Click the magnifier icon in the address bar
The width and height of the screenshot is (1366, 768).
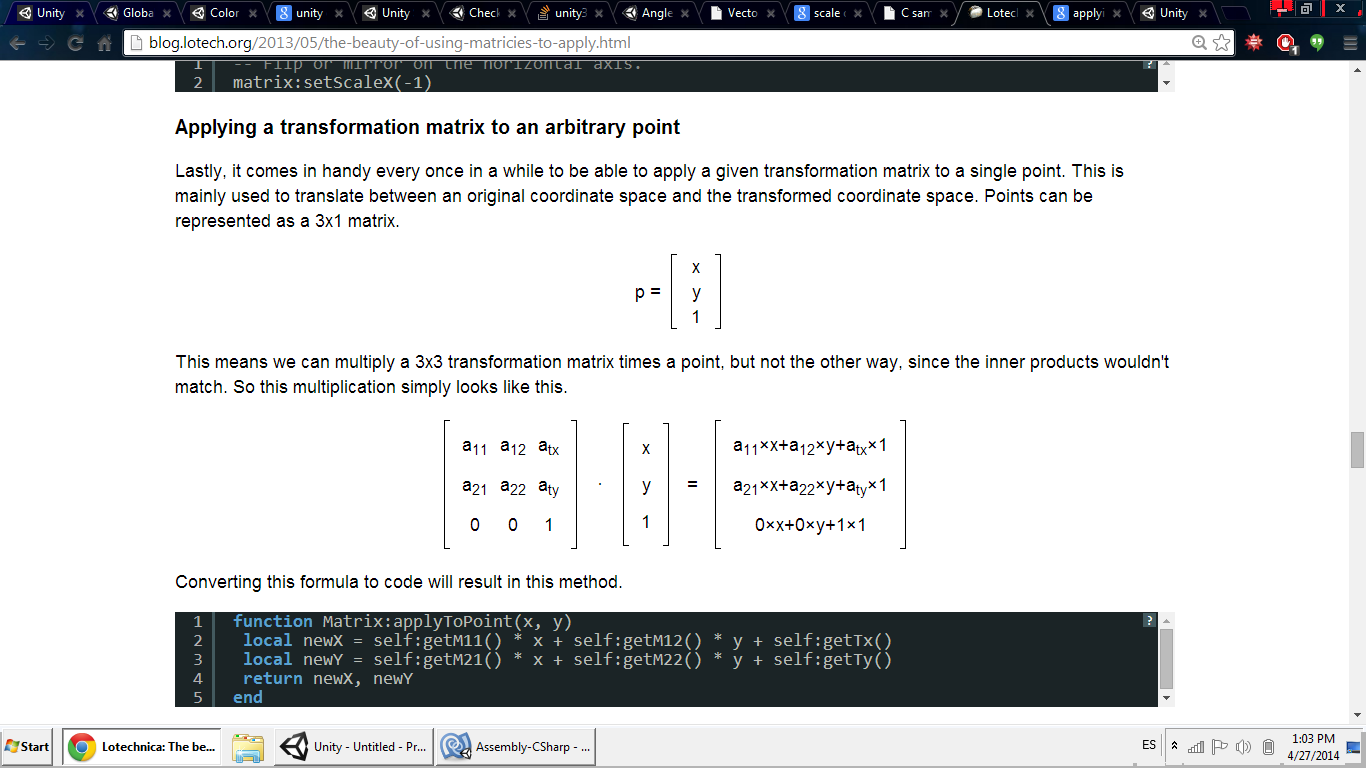point(1201,43)
